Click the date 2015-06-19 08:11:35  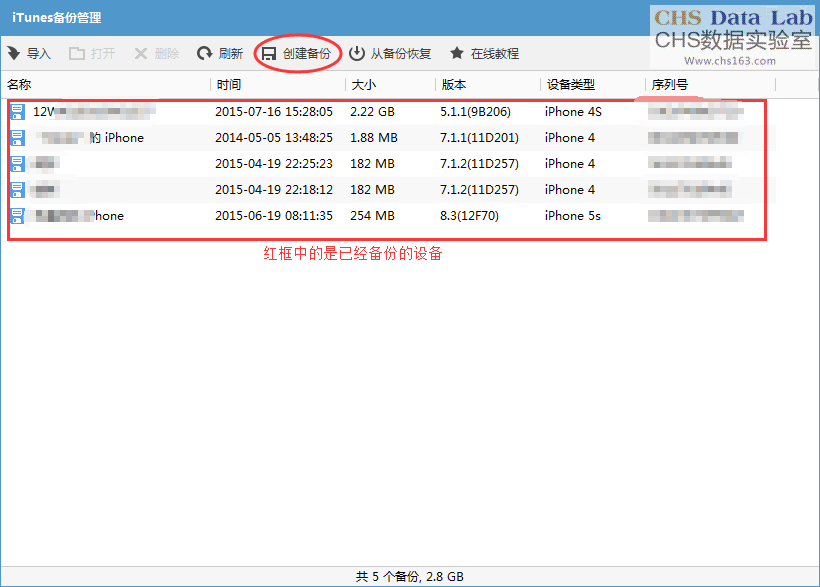274,216
